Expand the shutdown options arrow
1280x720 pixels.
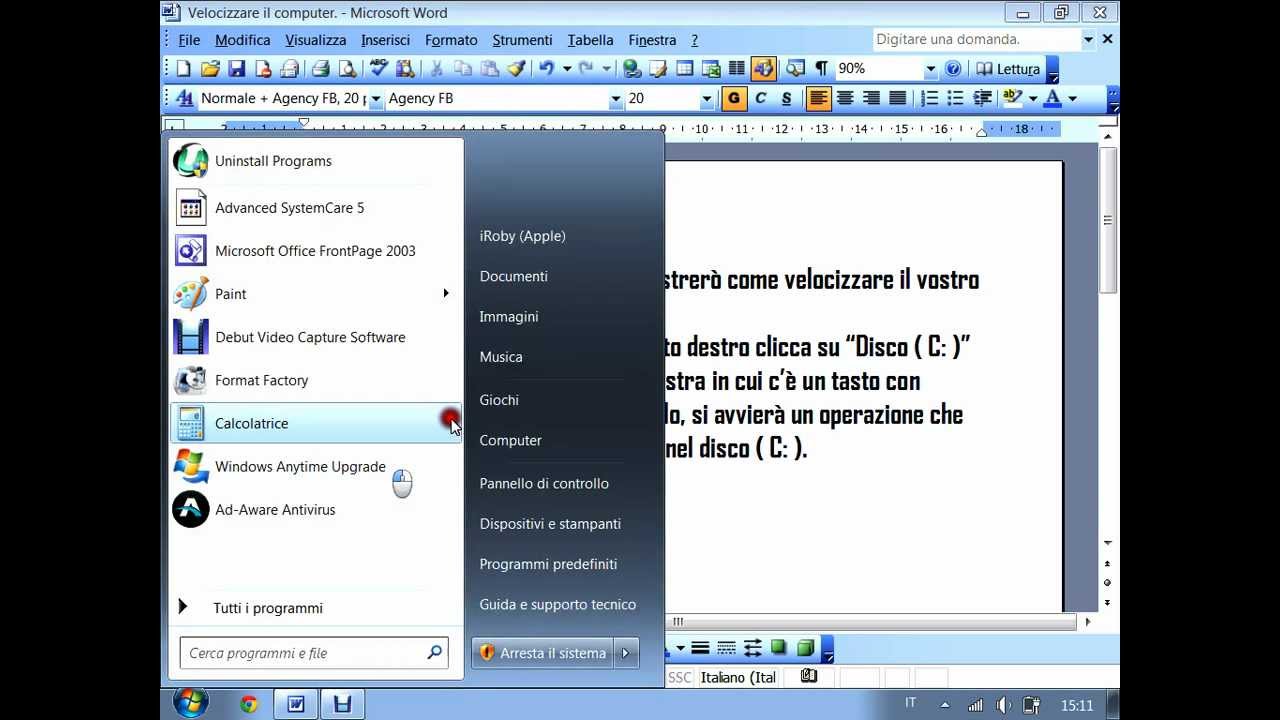click(x=625, y=653)
